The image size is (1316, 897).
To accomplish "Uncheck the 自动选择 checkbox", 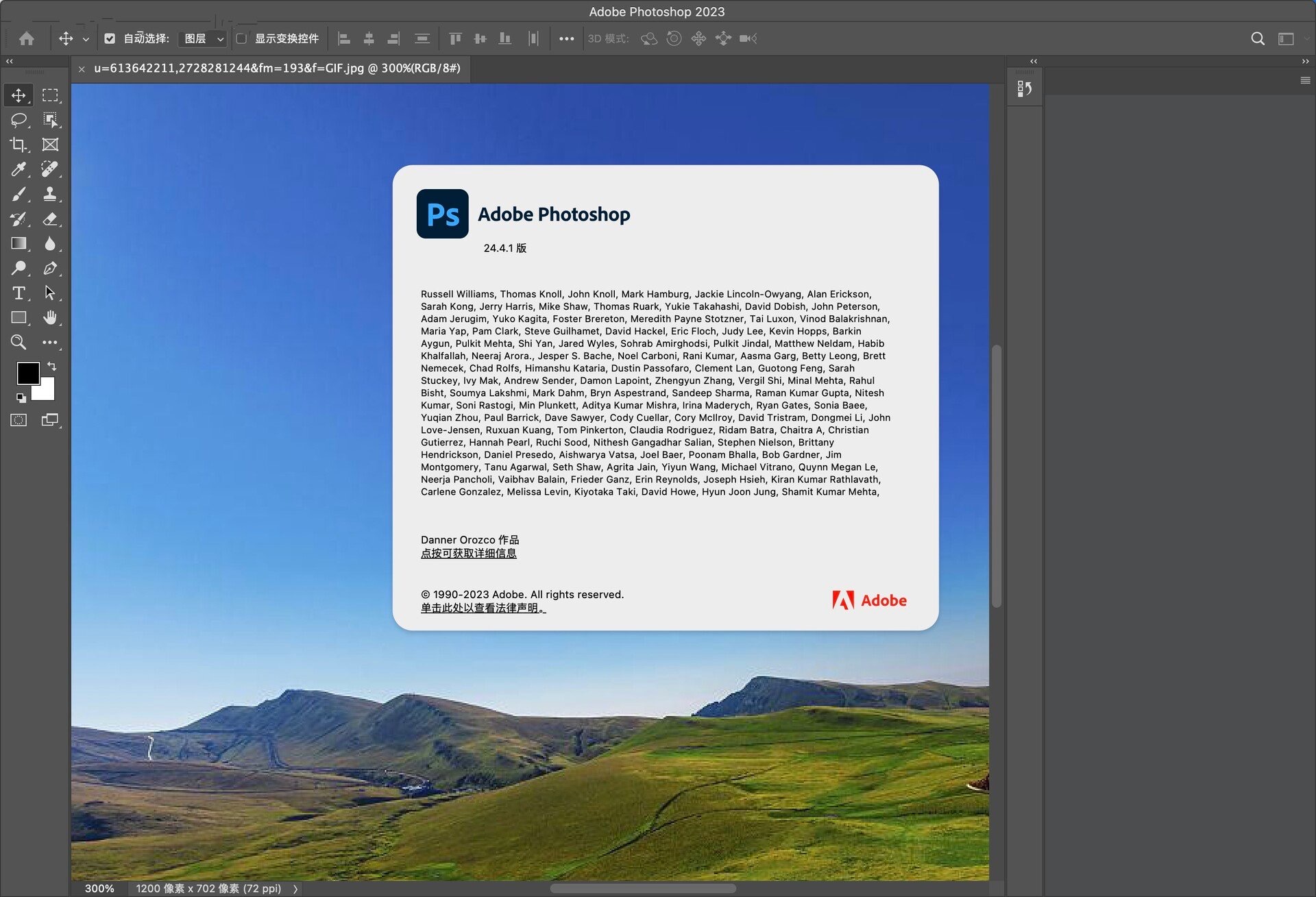I will [110, 39].
